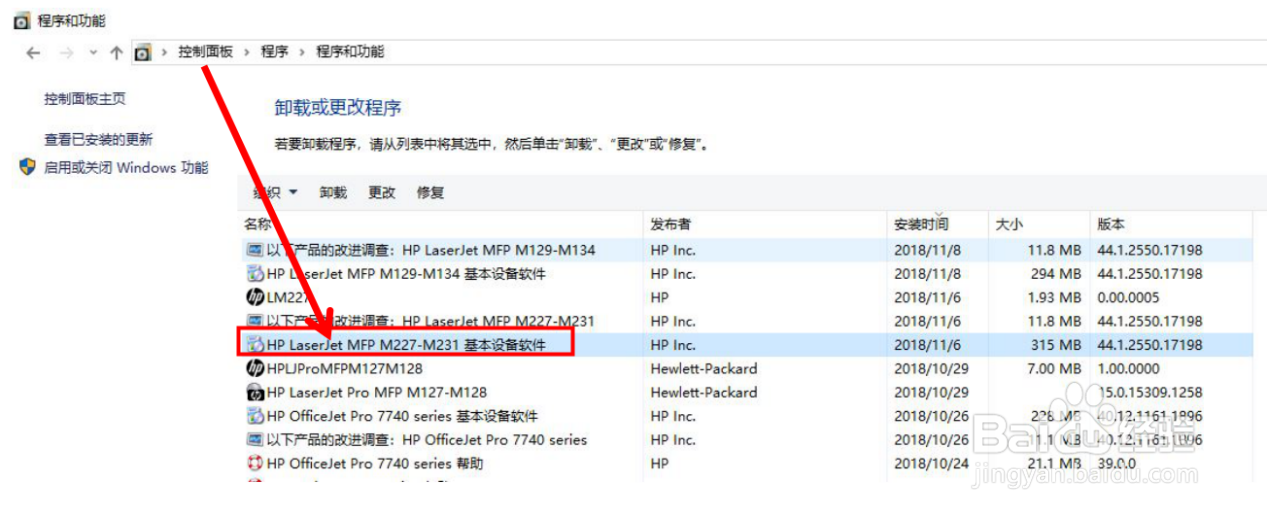Click 294 MB size cell
The width and height of the screenshot is (1267, 517).
click(1055, 273)
